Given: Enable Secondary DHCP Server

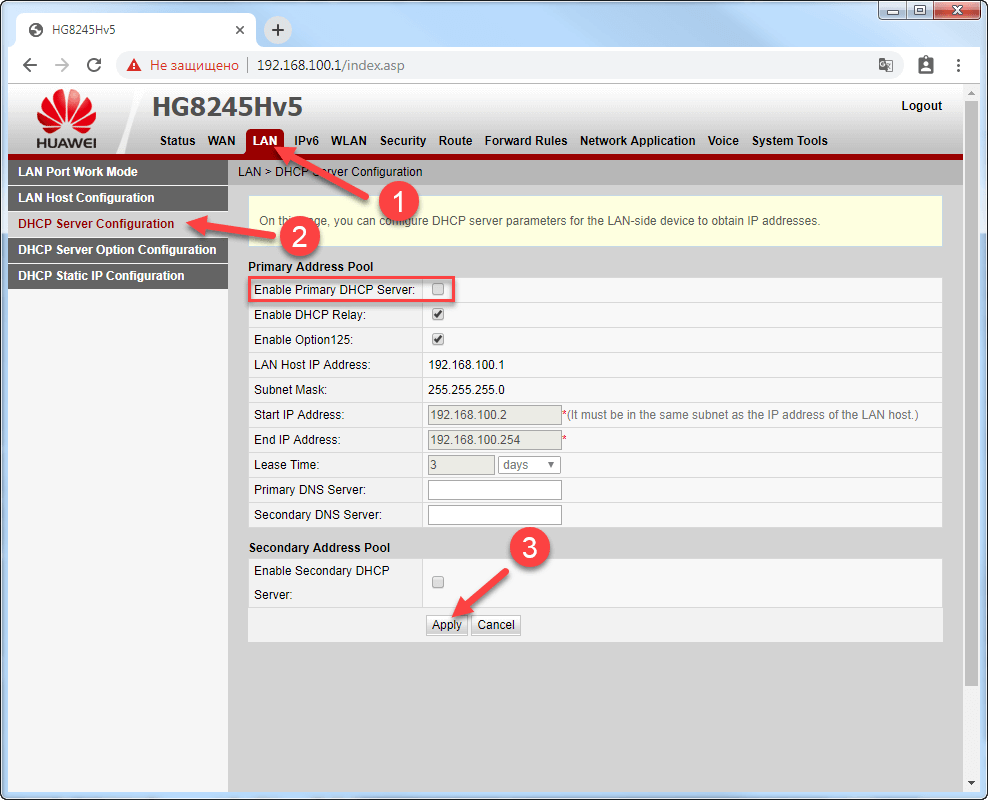Looking at the screenshot, I should [x=437, y=581].
